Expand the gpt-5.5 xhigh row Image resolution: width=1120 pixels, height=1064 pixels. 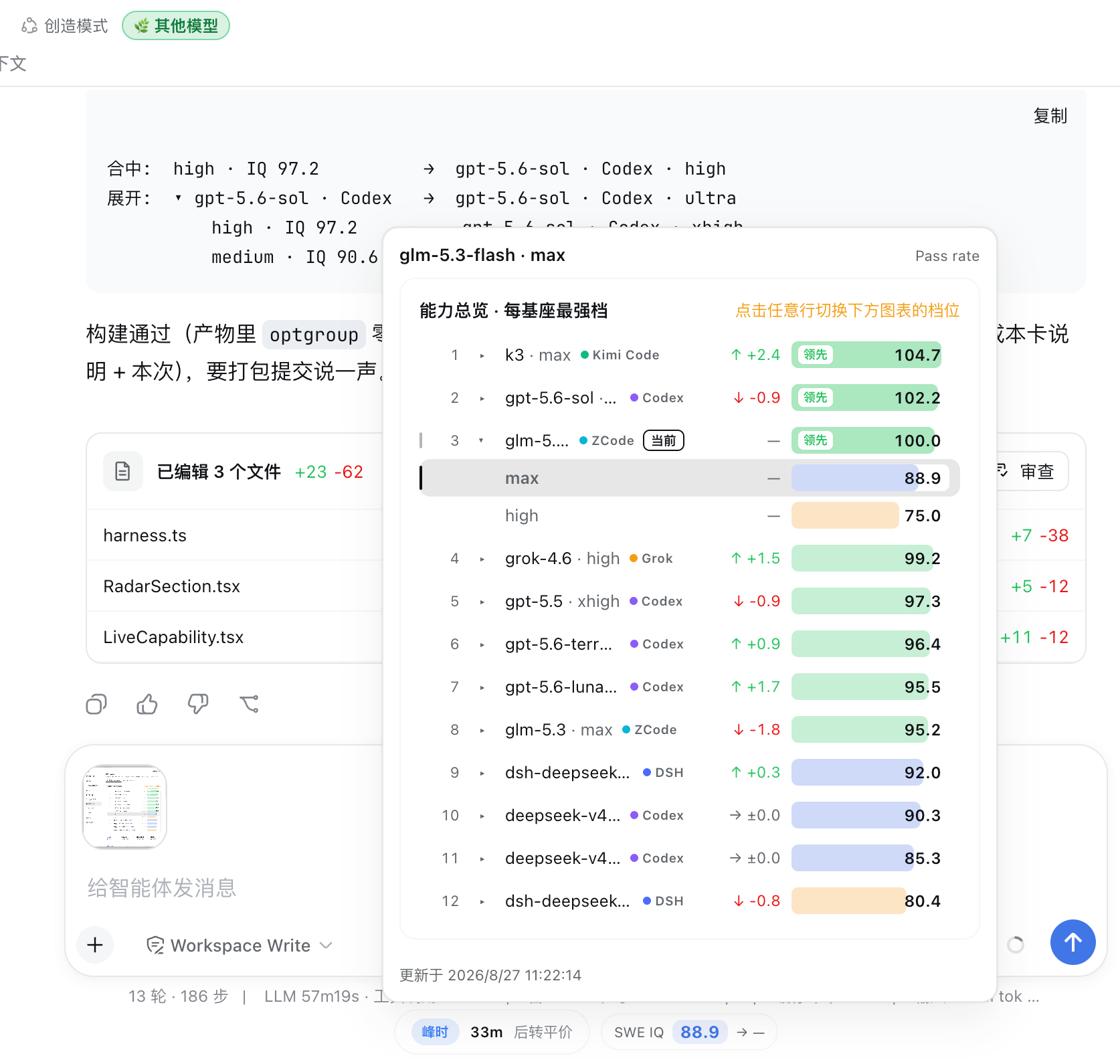(x=482, y=602)
